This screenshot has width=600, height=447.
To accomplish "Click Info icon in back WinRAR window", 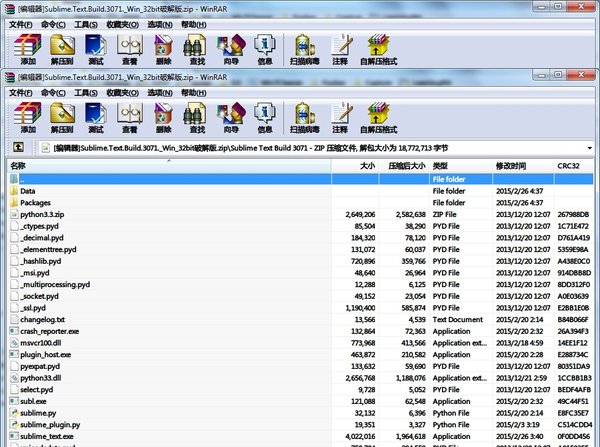I will (x=265, y=49).
